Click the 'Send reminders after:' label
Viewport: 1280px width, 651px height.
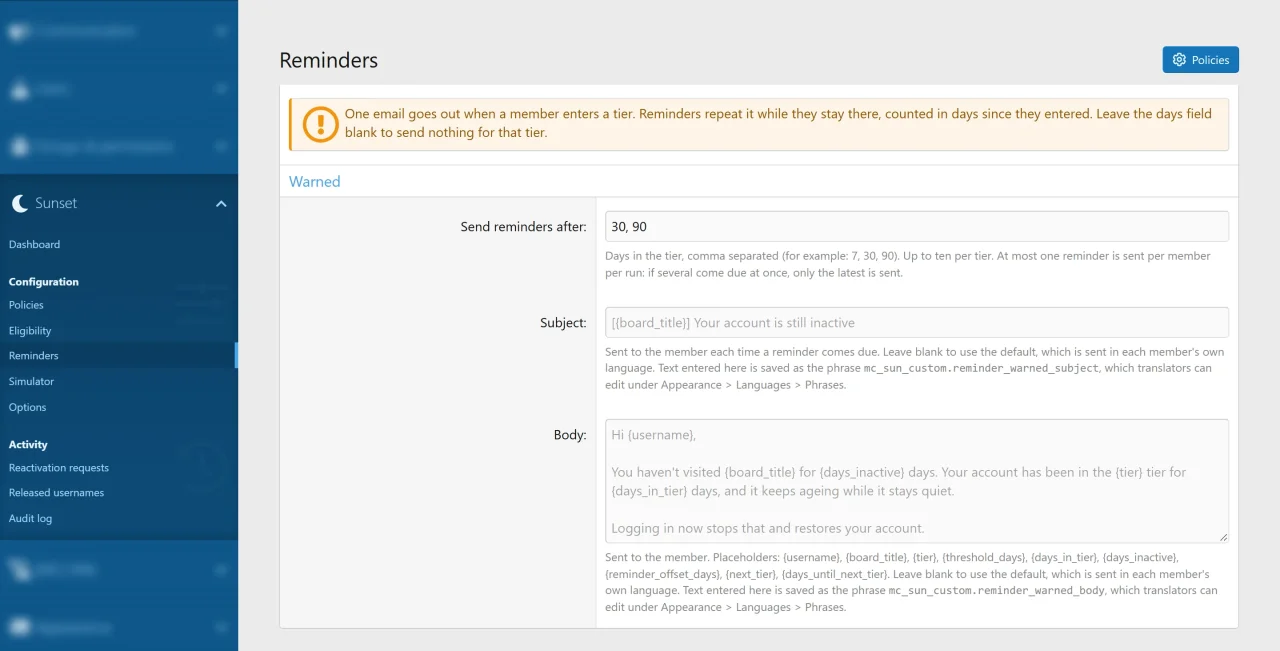click(x=523, y=227)
